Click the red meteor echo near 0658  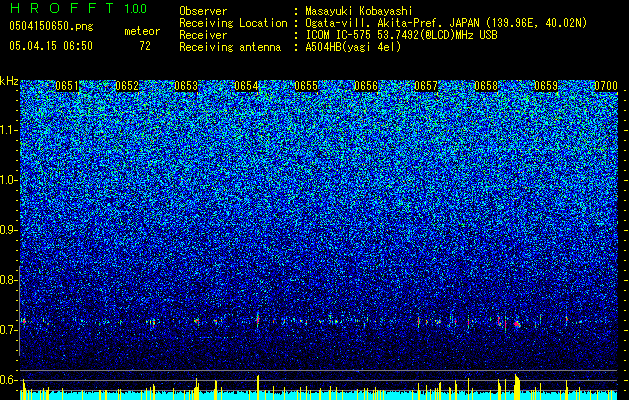click(517, 323)
